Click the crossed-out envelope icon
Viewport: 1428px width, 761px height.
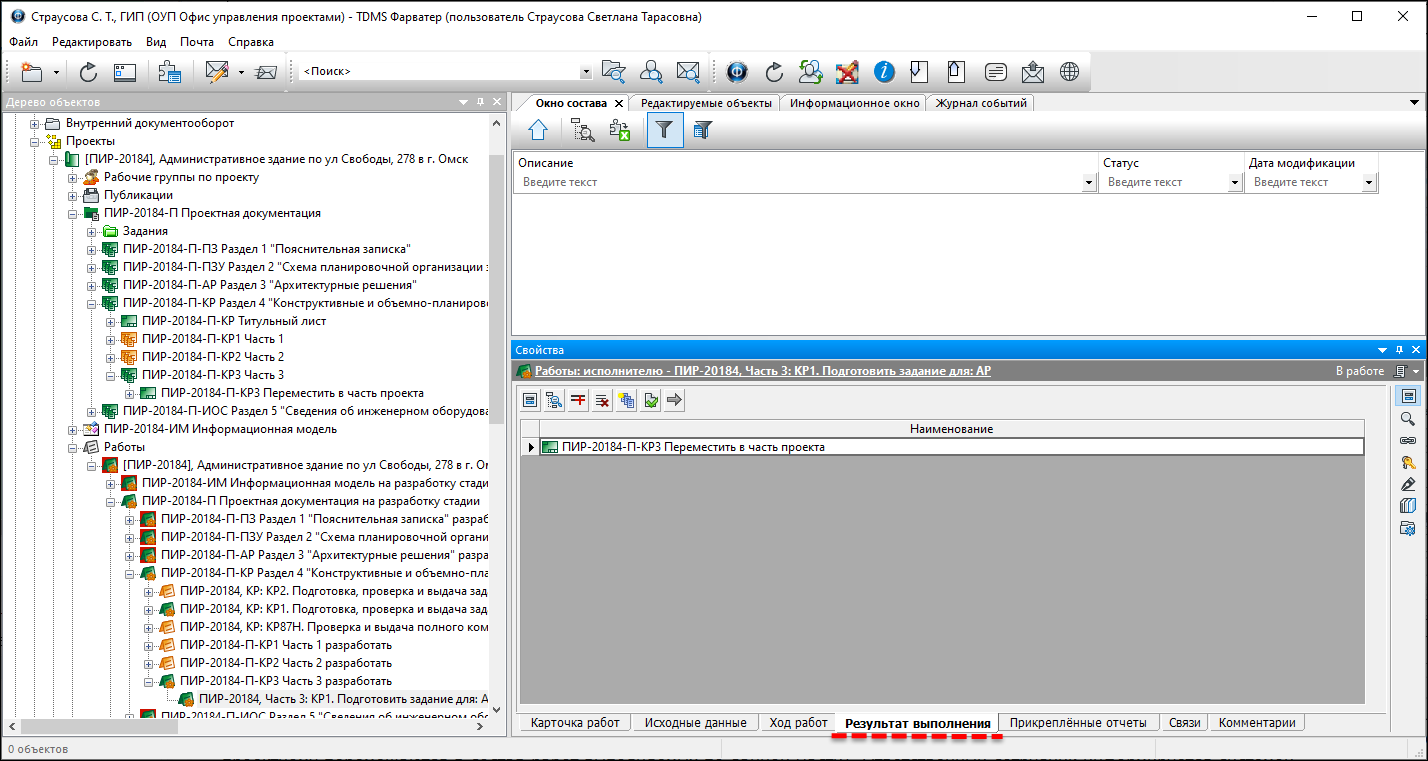tap(266, 72)
